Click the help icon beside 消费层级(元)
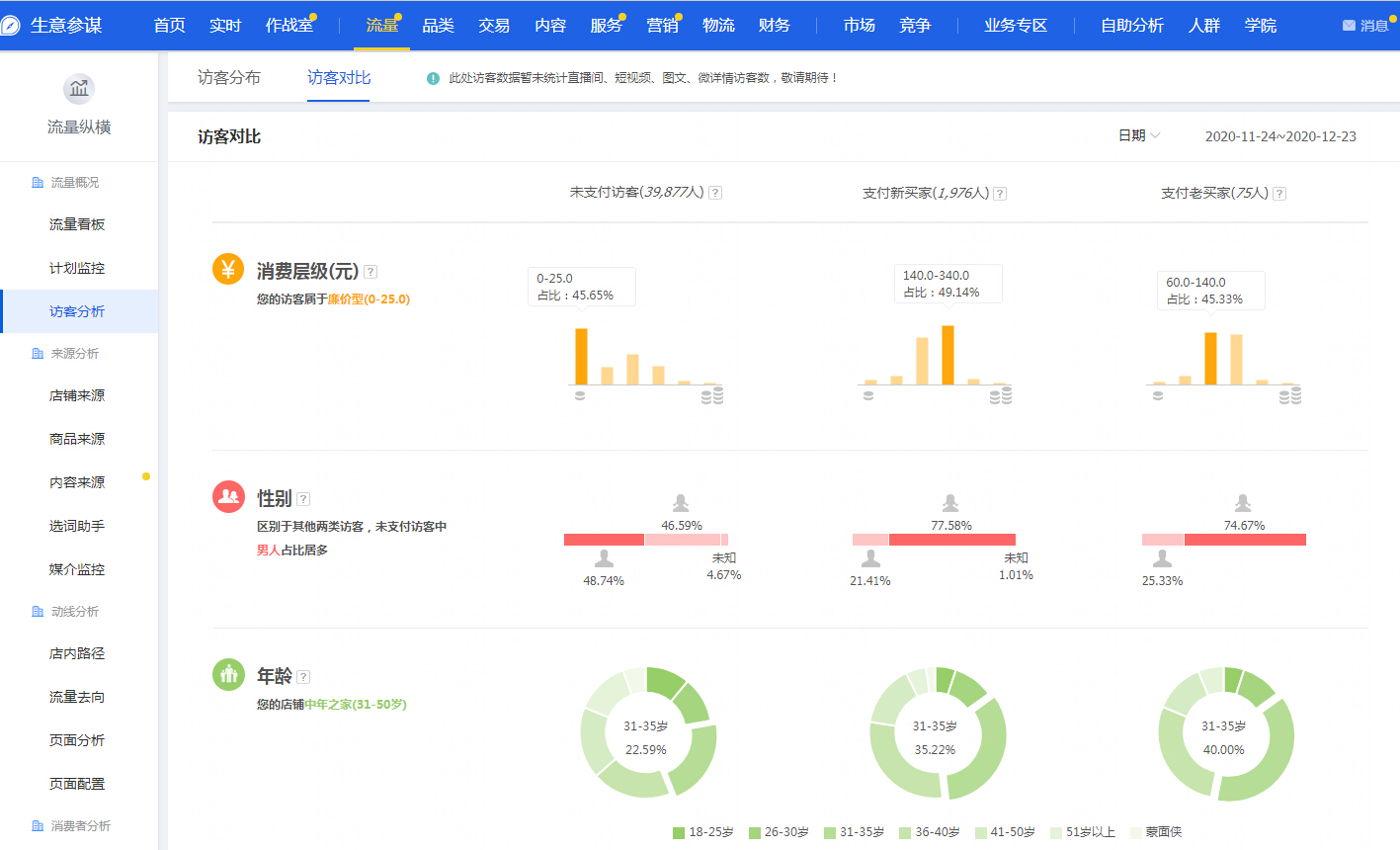The image size is (1400, 850). (370, 271)
